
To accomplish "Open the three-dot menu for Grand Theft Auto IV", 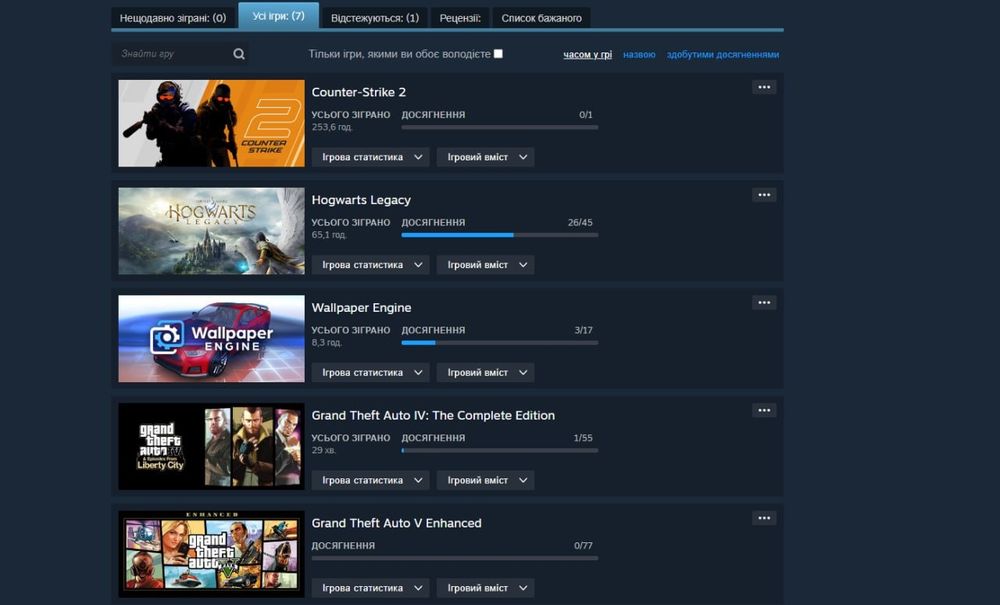I will click(764, 411).
